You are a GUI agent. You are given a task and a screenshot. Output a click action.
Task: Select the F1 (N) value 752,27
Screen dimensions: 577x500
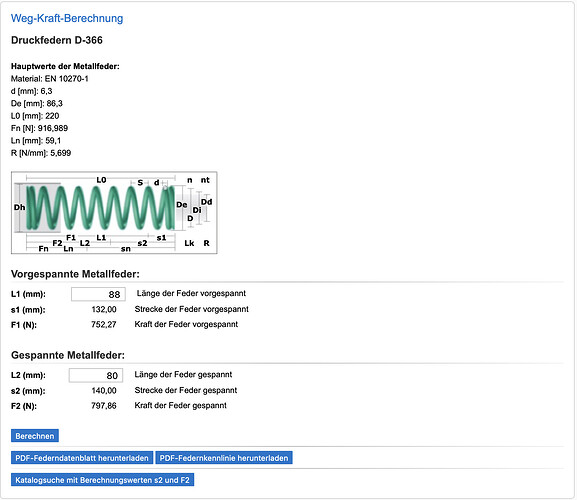[x=104, y=325]
